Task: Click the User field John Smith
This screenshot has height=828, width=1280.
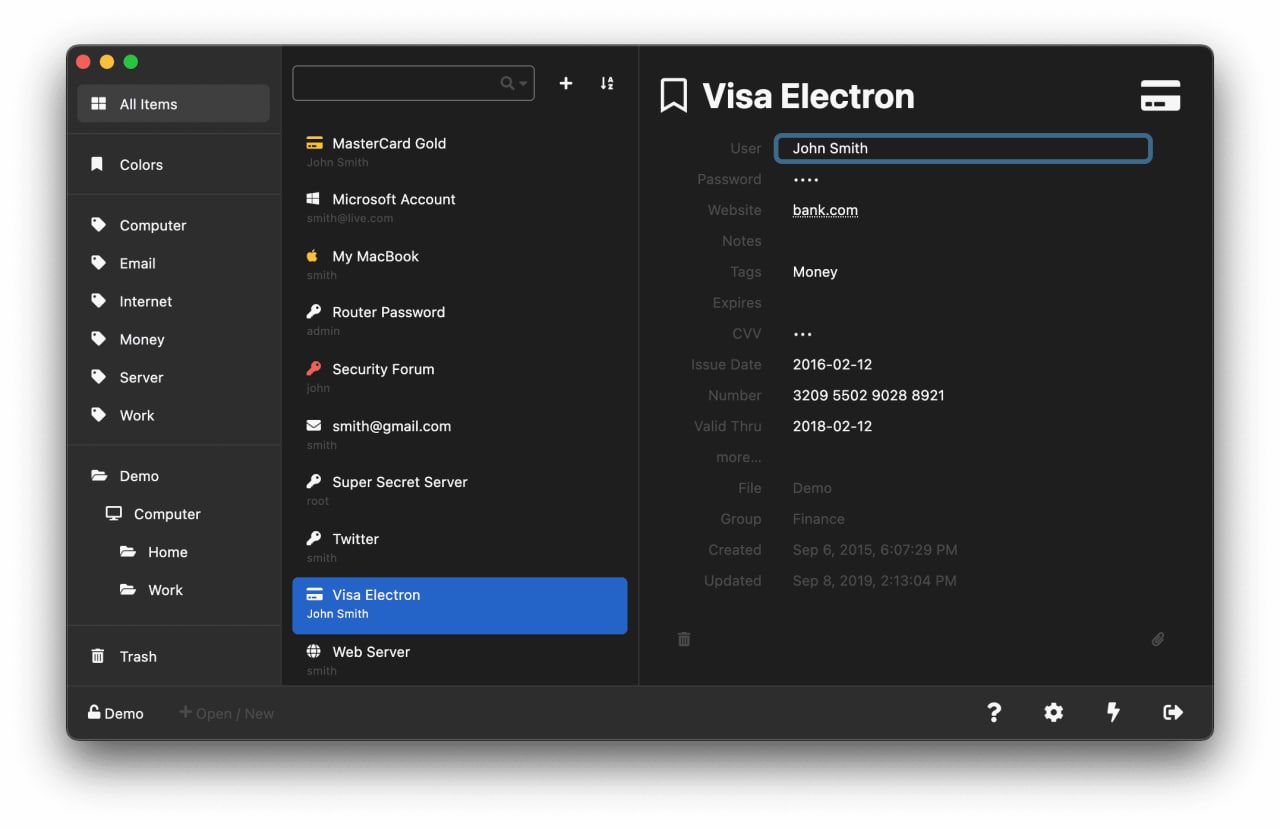Action: (x=962, y=148)
